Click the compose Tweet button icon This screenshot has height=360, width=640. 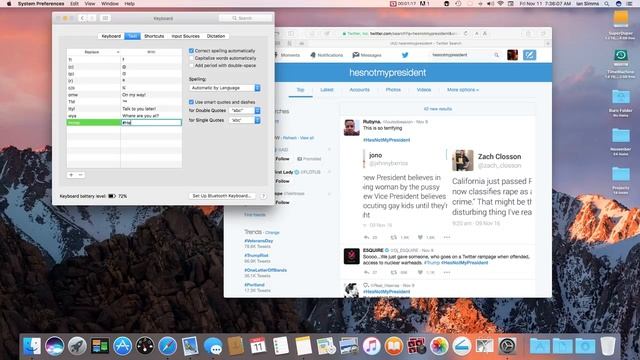click(529, 55)
